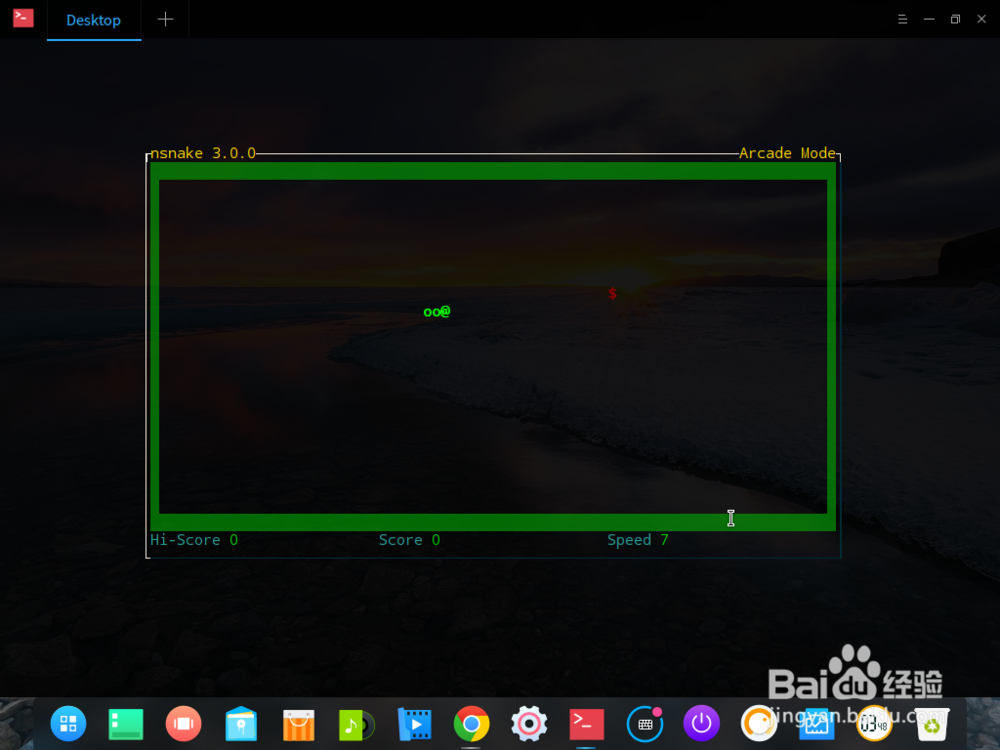Launch the orange App Store dock icon
This screenshot has width=1000, height=750.
pyautogui.click(x=298, y=725)
